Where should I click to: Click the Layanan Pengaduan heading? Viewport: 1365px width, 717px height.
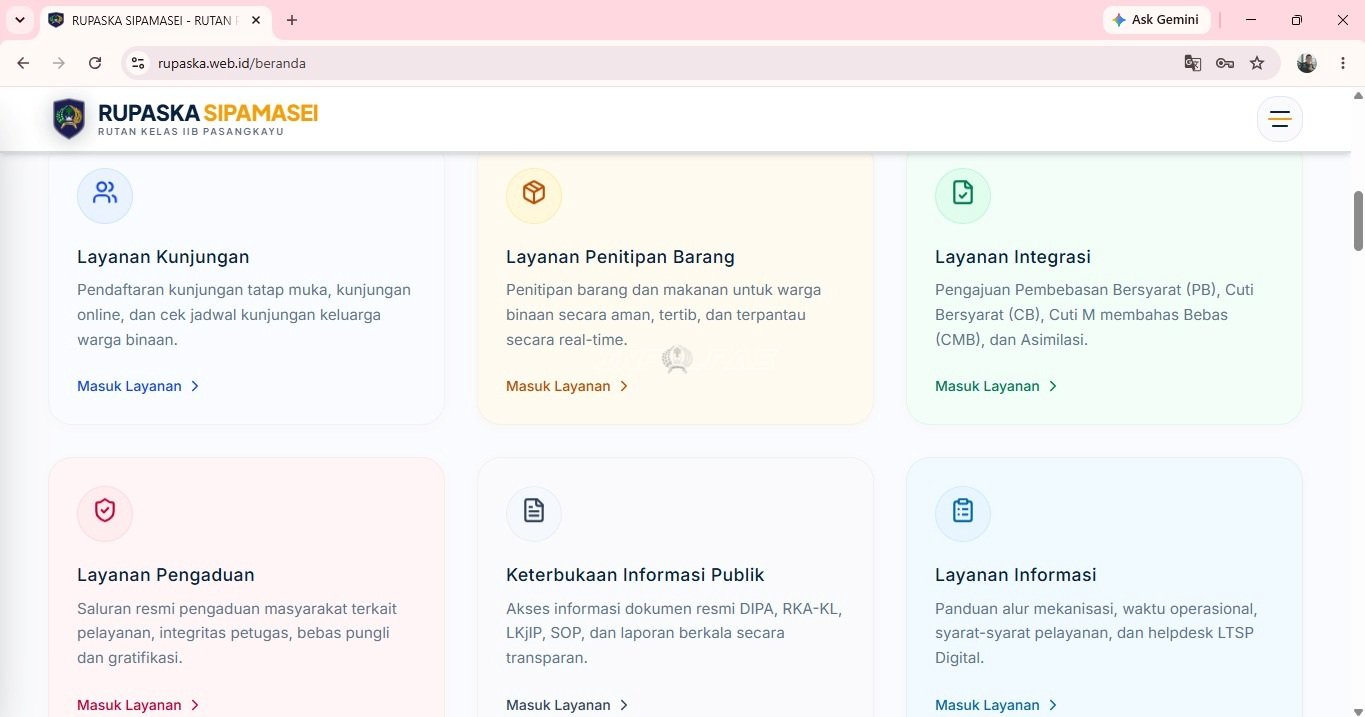point(166,575)
